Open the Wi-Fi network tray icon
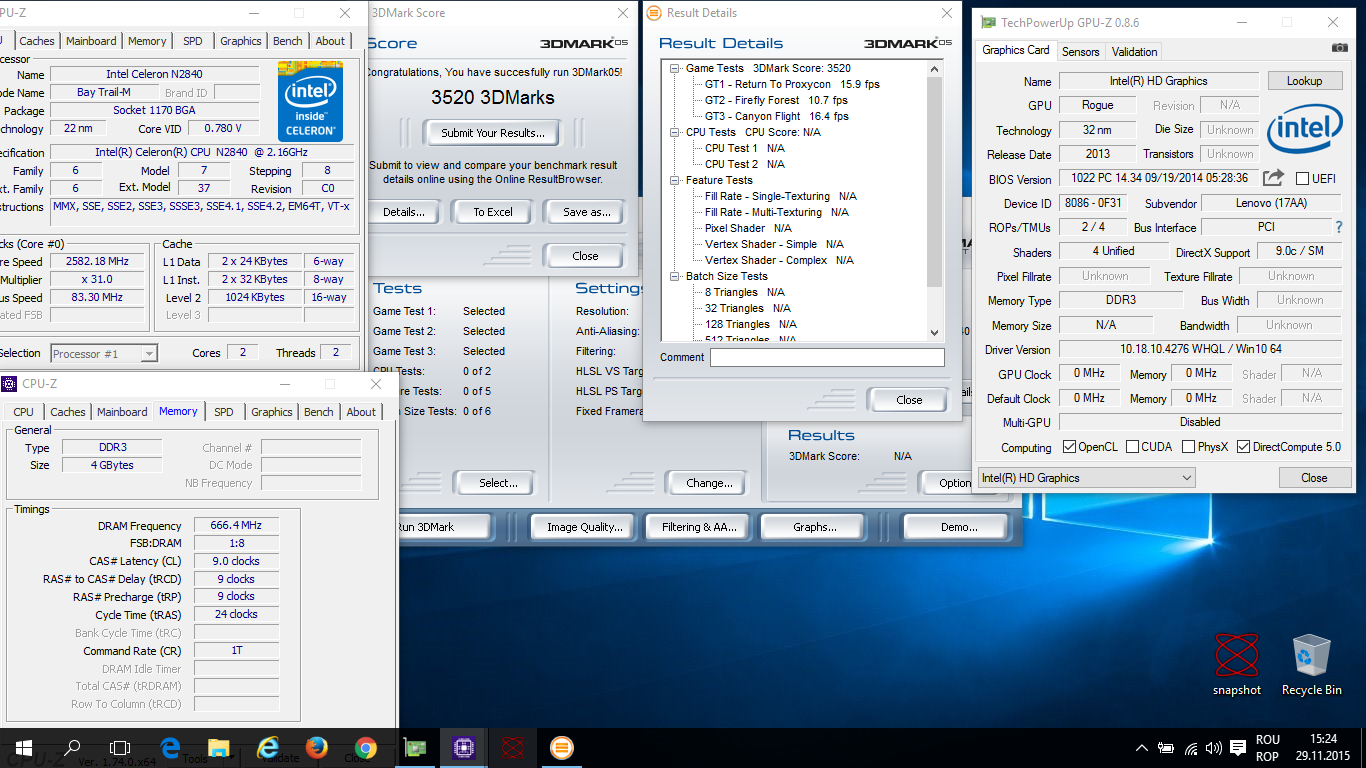1366x768 pixels. (x=1190, y=748)
